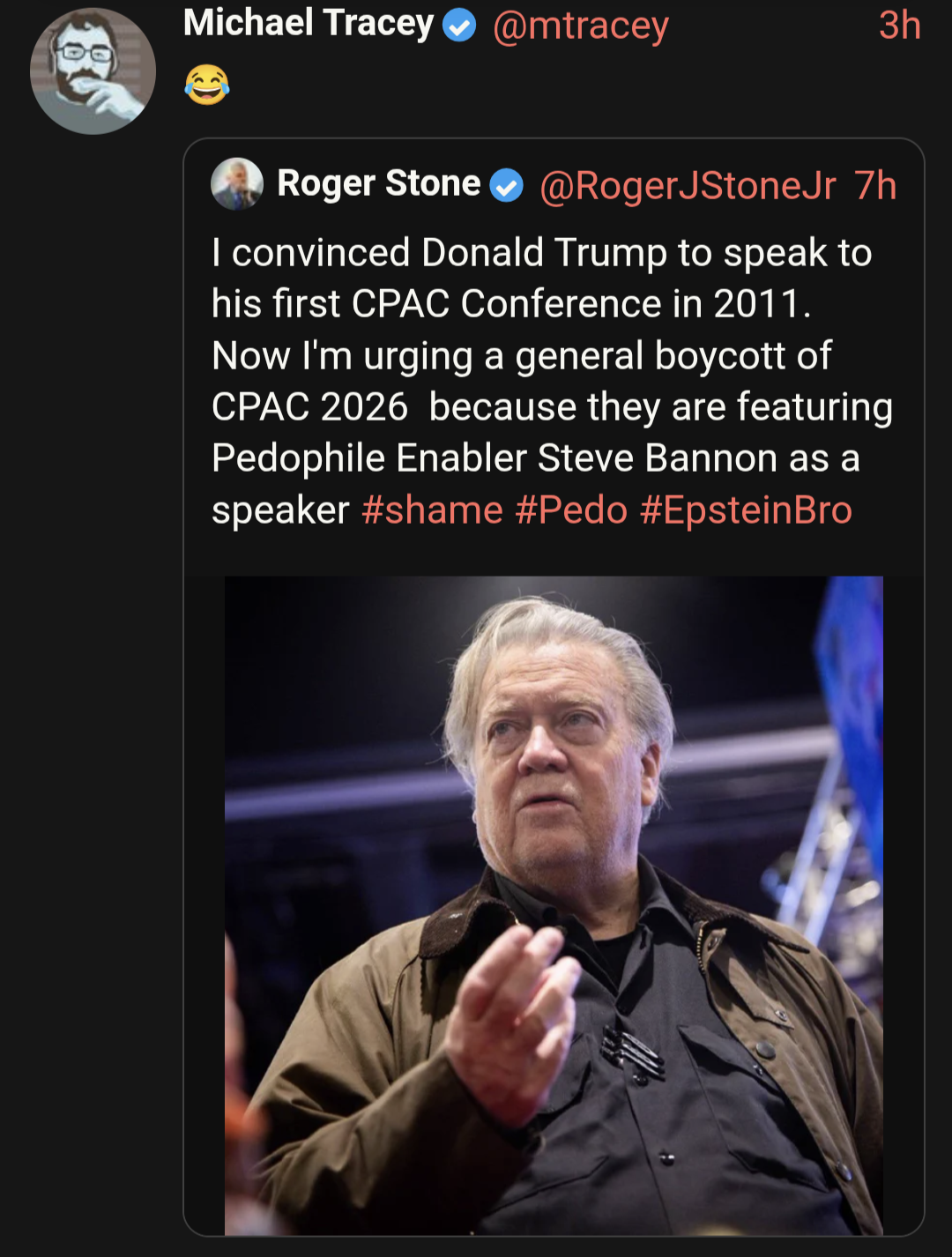This screenshot has width=952, height=1257.
Task: Open the Michael Tracey display name
Action: click(309, 24)
